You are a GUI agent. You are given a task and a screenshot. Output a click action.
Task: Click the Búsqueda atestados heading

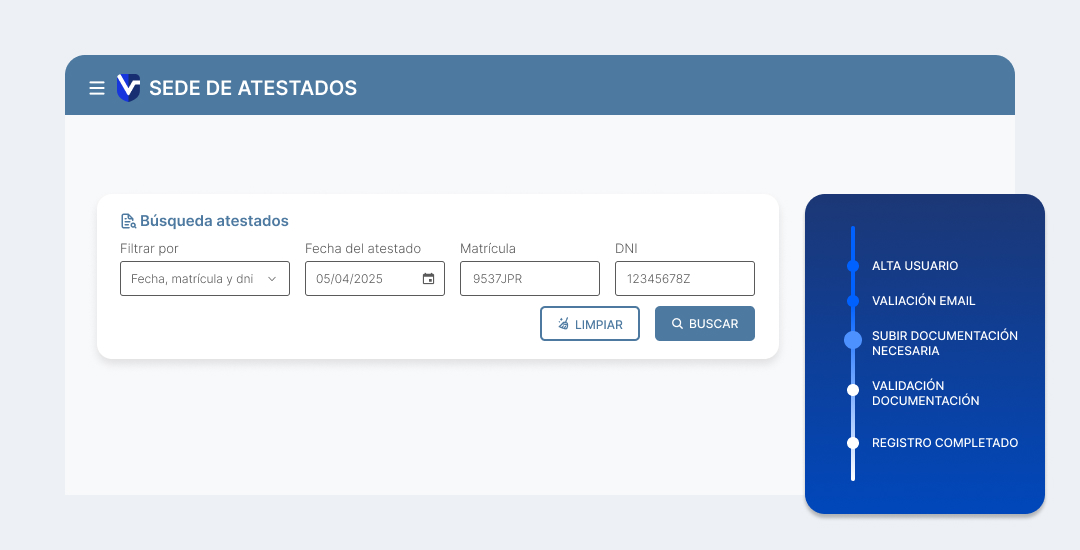[214, 221]
